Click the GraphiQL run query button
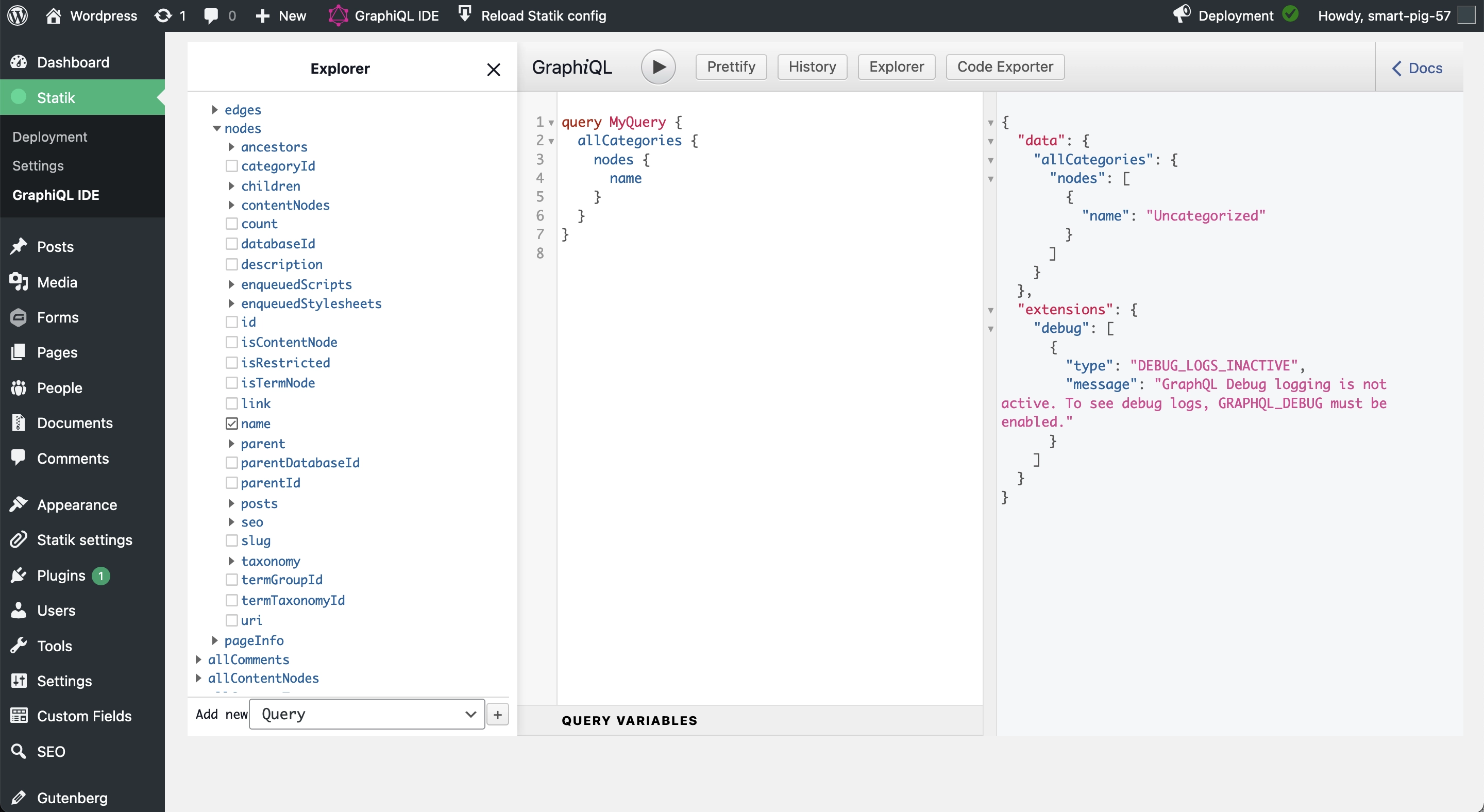The width and height of the screenshot is (1484, 812). pos(658,66)
